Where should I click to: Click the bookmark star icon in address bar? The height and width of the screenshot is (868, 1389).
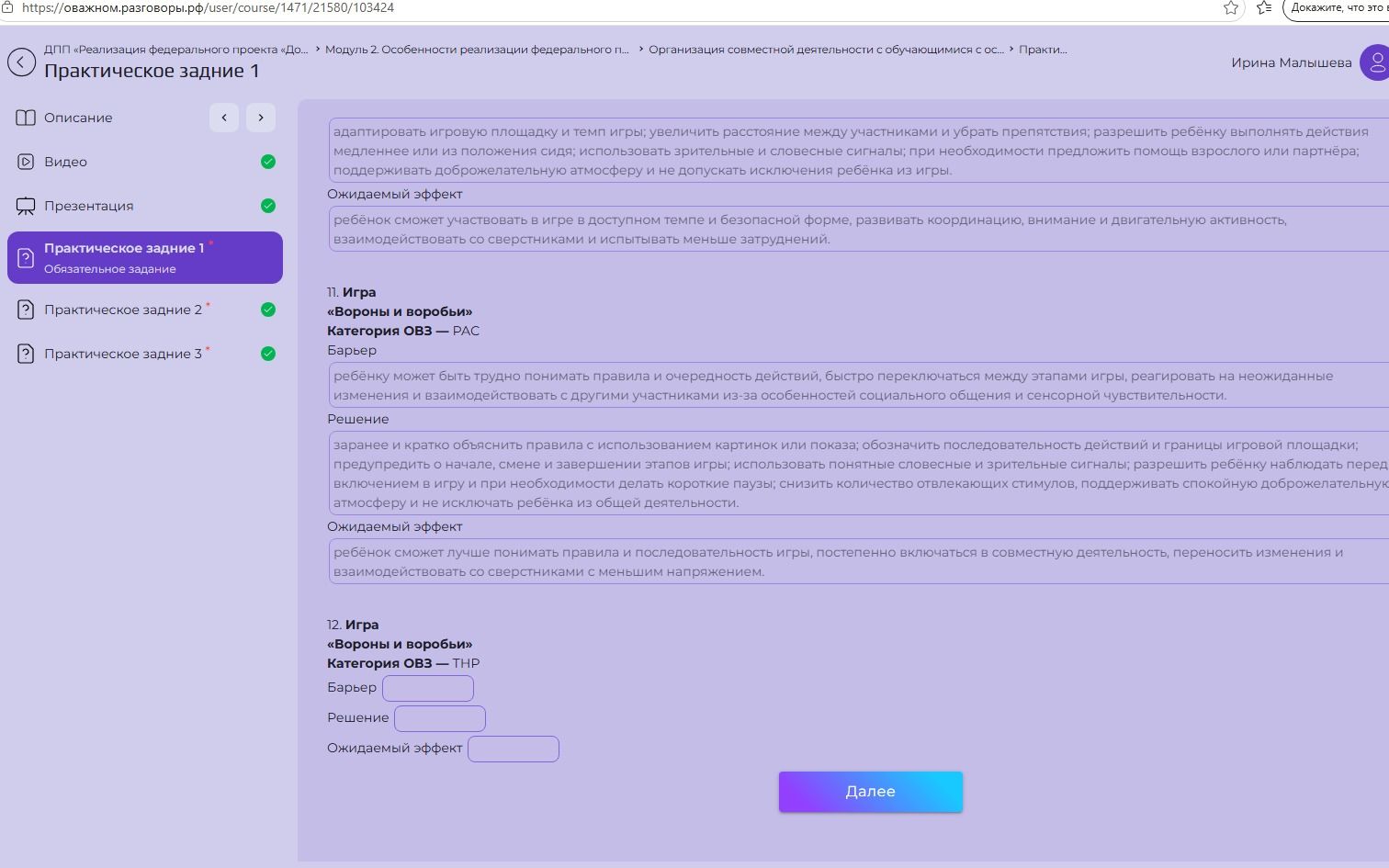[1231, 7]
